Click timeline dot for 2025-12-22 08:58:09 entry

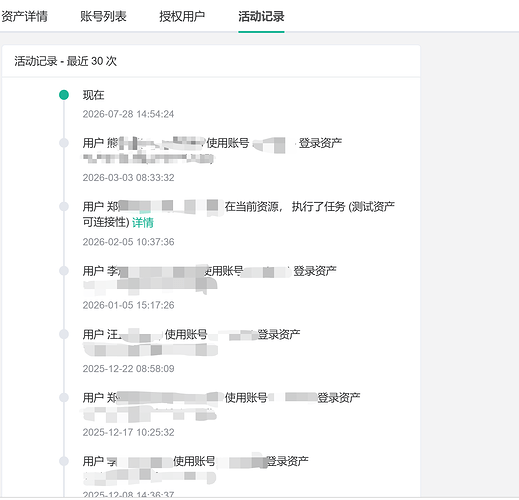click(x=64, y=334)
